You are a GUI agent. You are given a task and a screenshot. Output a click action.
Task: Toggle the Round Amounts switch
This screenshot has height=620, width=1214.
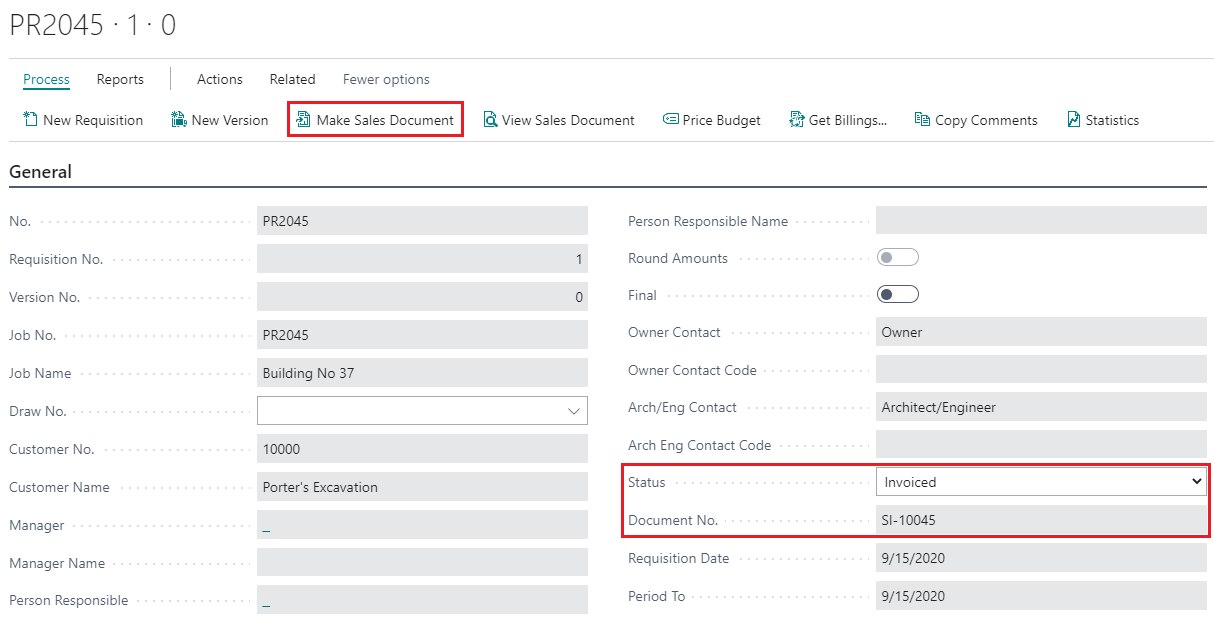click(897, 258)
